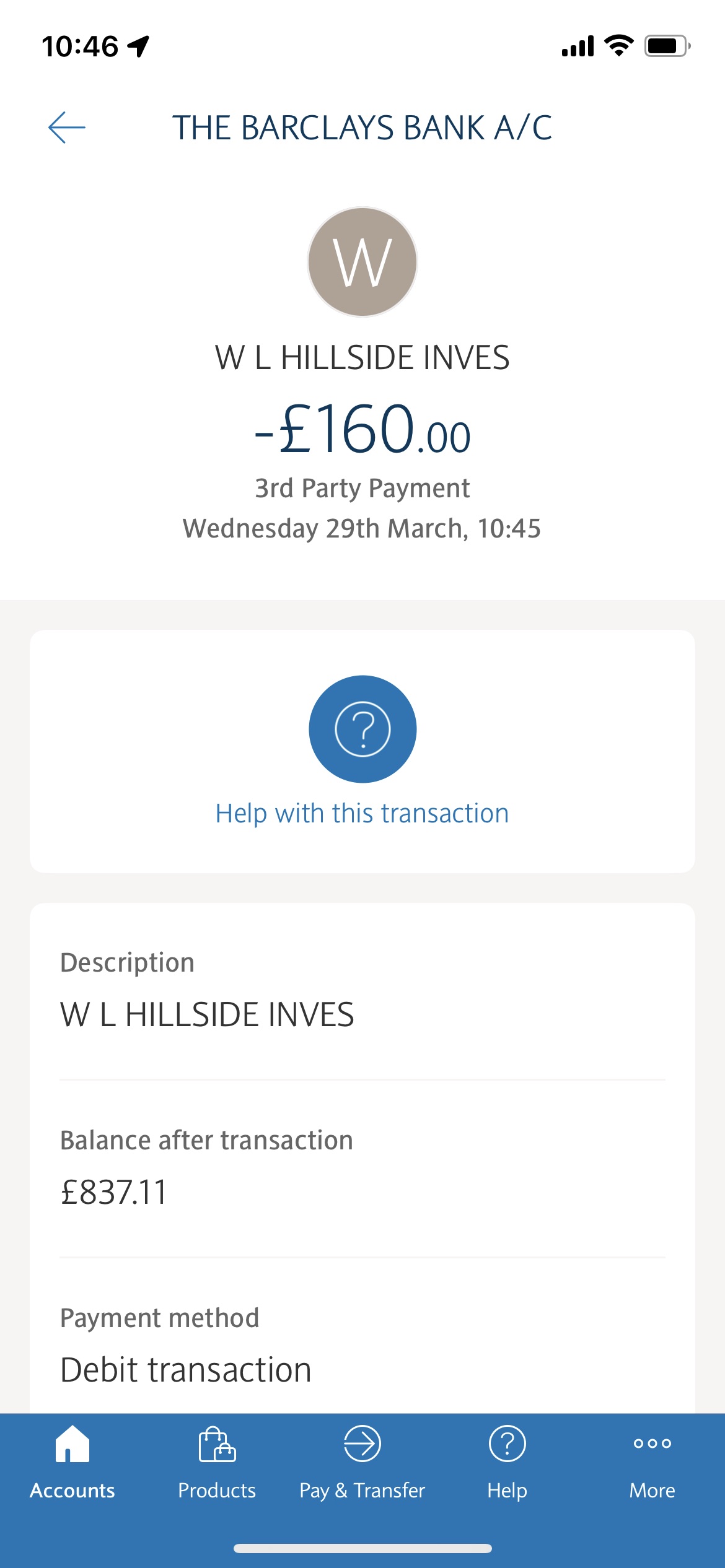Tap the Help icon in bottom navigation
725x1568 pixels.
[507, 1444]
